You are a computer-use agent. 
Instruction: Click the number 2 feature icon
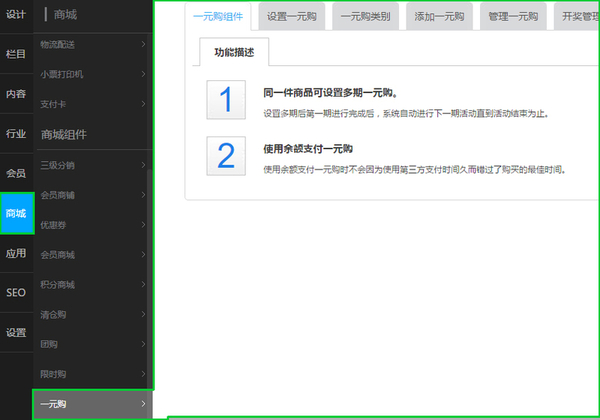point(226,156)
